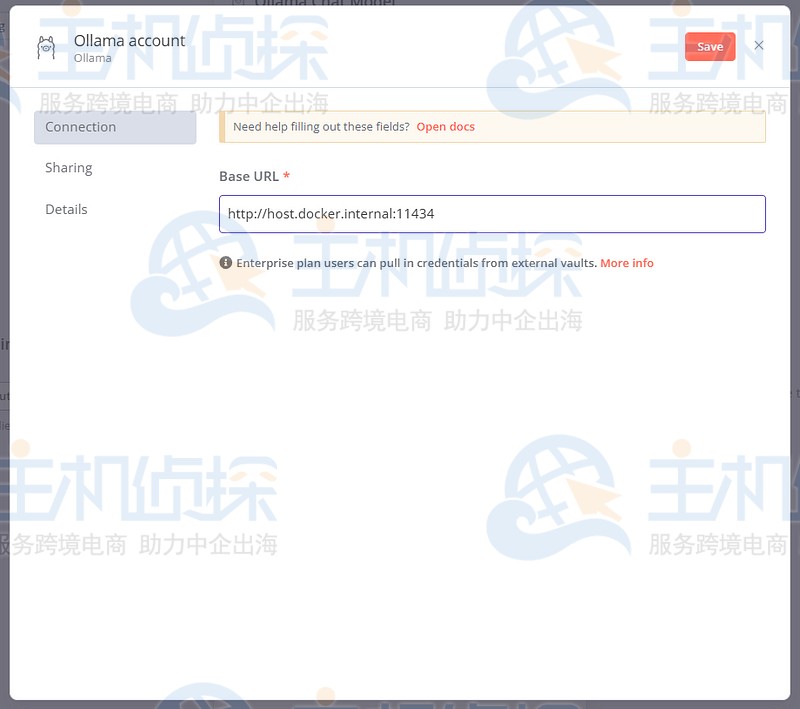Click the Base URL field label
800x709 pixels.
pos(249,177)
